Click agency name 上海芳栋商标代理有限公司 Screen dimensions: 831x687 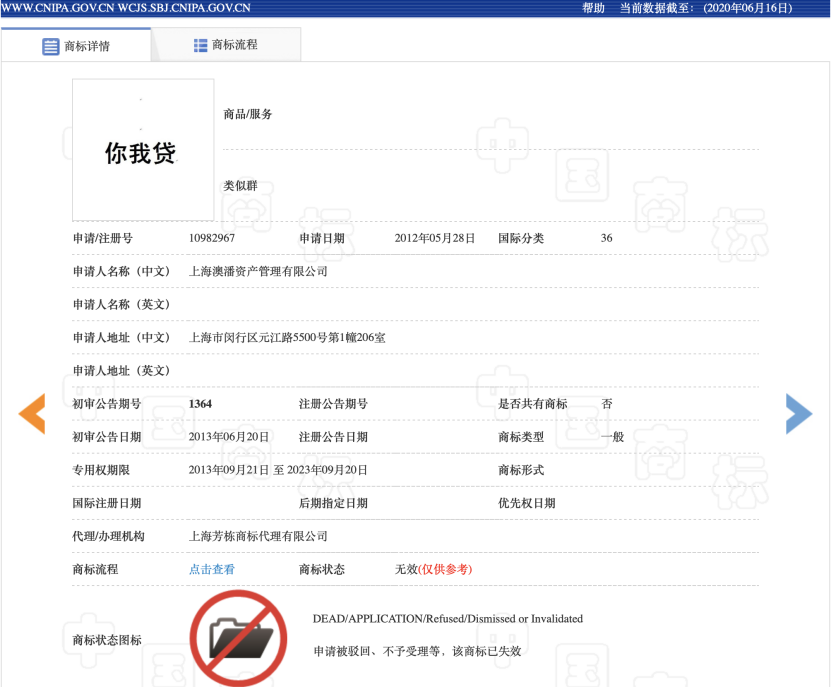[258, 536]
